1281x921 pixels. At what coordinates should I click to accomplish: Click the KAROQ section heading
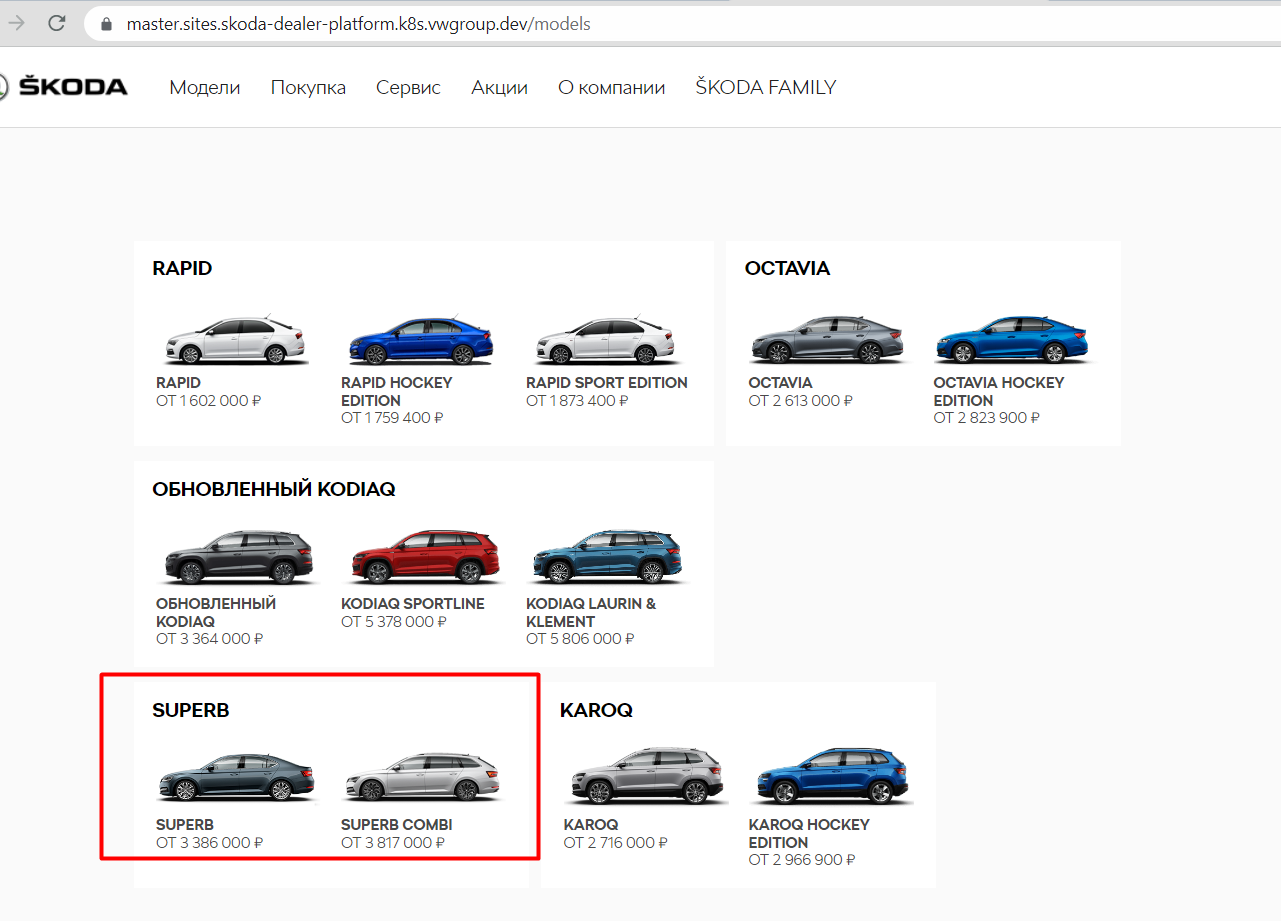(596, 710)
